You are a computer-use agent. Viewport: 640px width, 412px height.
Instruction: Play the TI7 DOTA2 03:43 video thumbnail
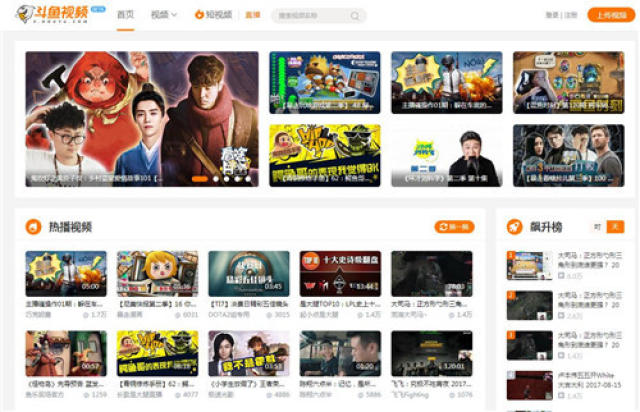[249, 274]
